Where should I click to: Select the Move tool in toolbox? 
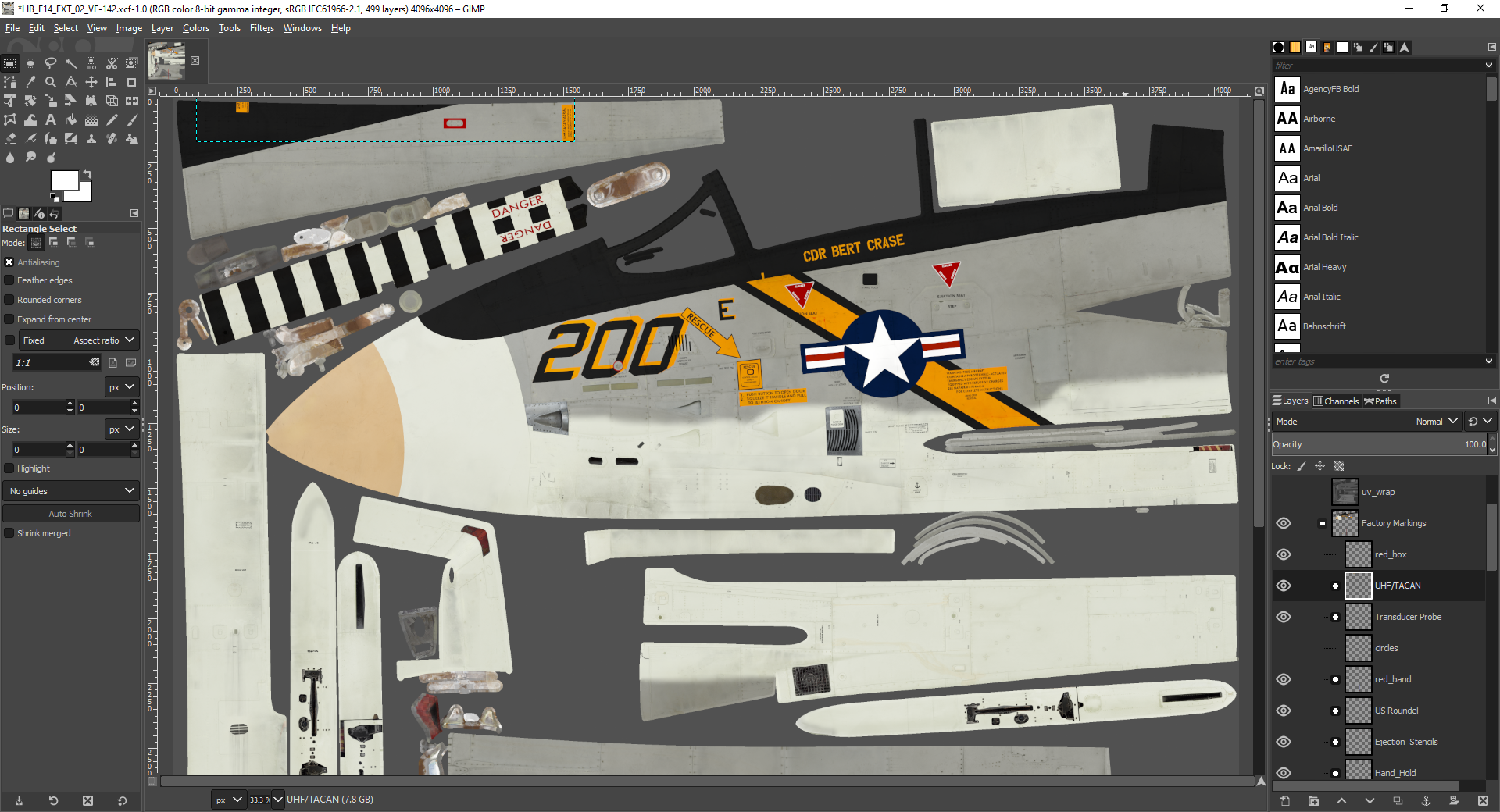[91, 82]
